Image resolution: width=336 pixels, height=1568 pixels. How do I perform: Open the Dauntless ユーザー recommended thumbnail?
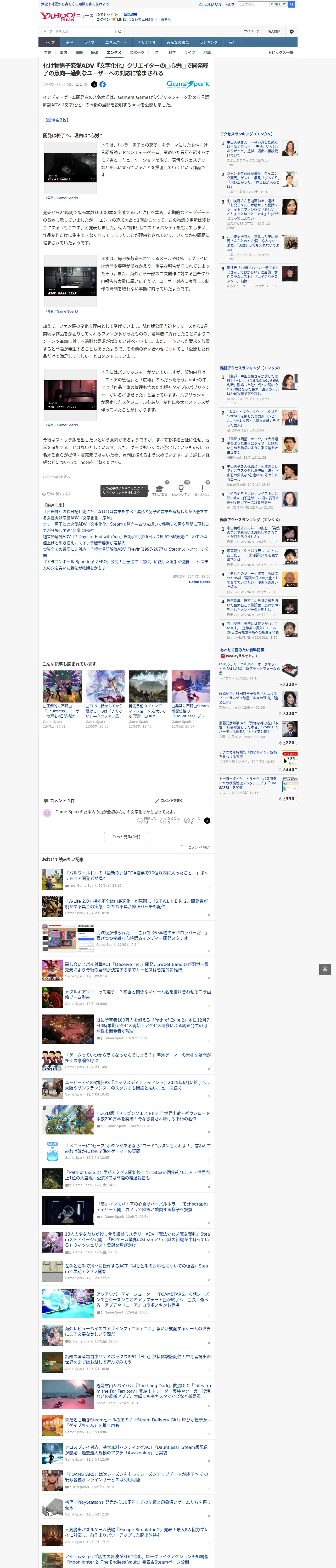pos(62,686)
